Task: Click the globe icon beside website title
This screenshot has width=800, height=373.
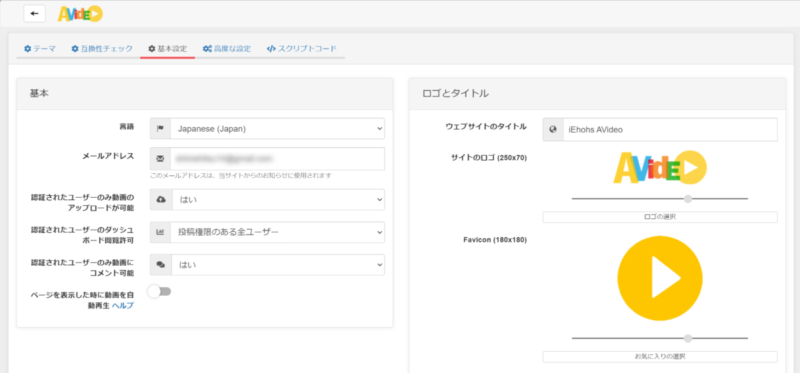Action: pyautogui.click(x=553, y=130)
